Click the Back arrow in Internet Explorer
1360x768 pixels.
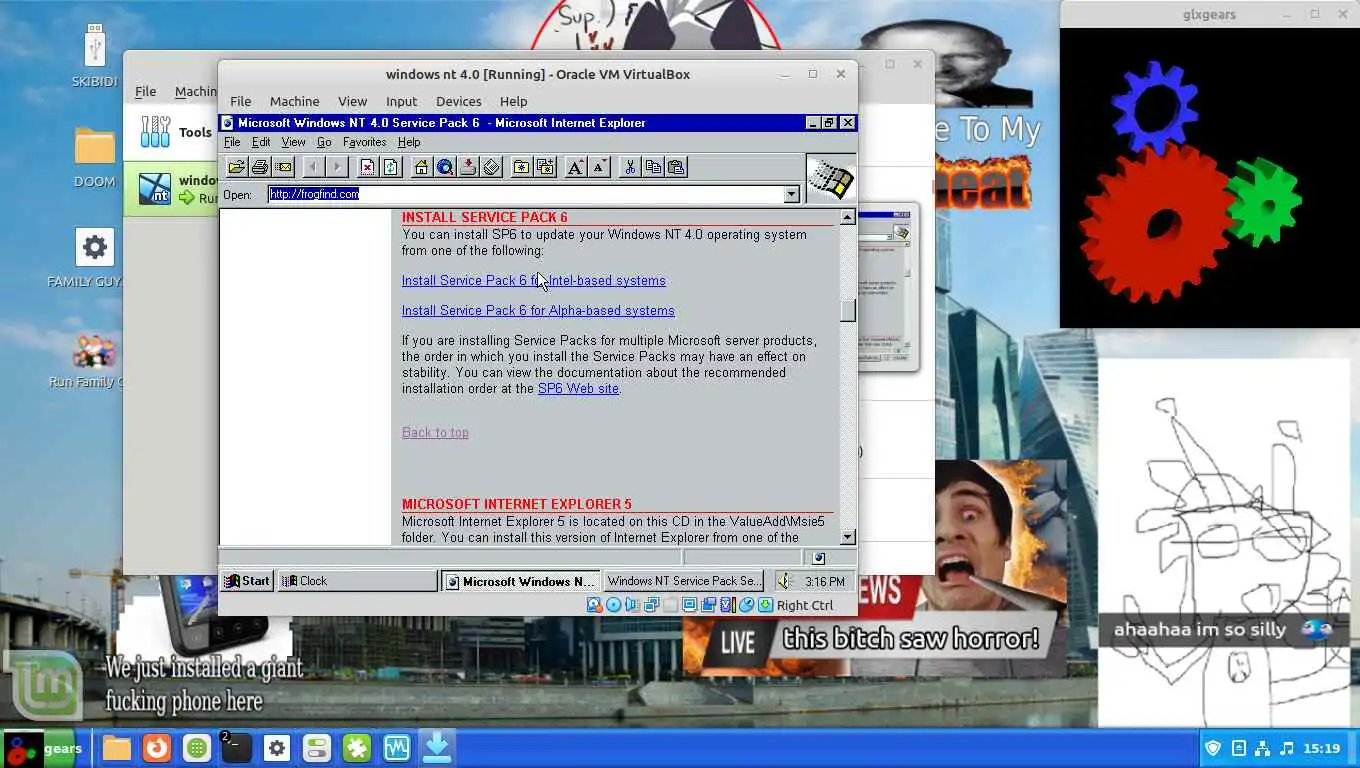[314, 167]
